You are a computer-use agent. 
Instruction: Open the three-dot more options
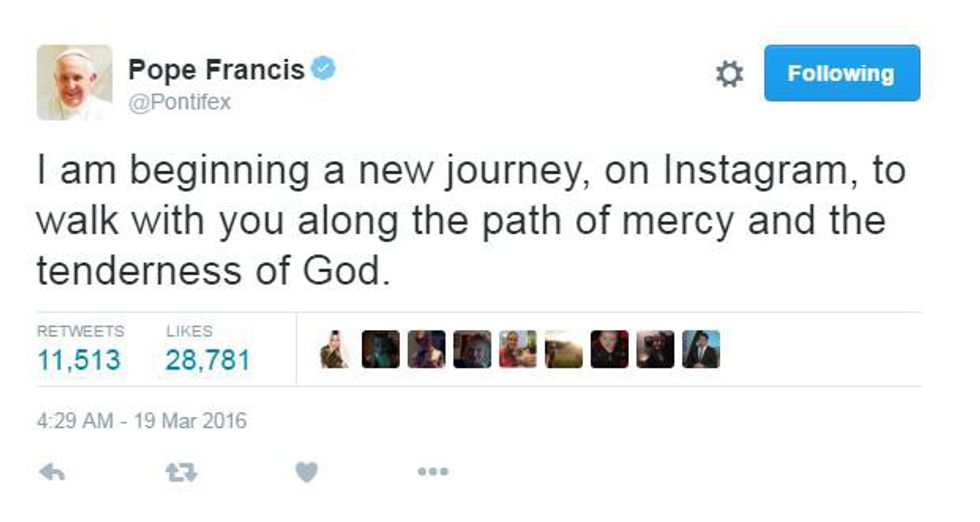click(x=433, y=472)
